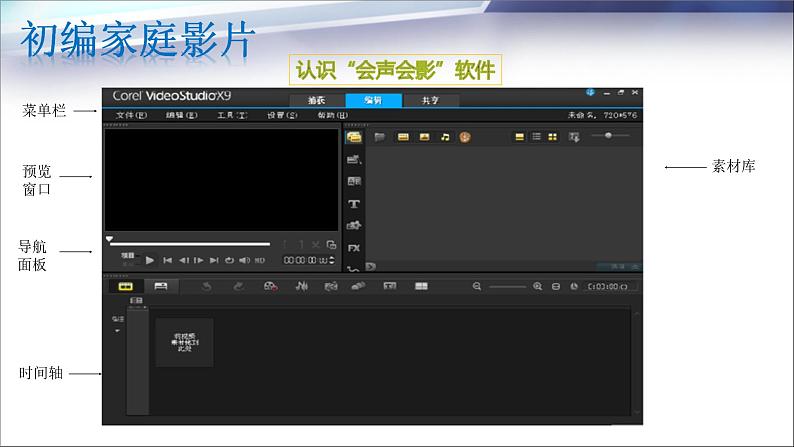Click the import media folder icon
This screenshot has width=794, height=447.
pos(380,137)
